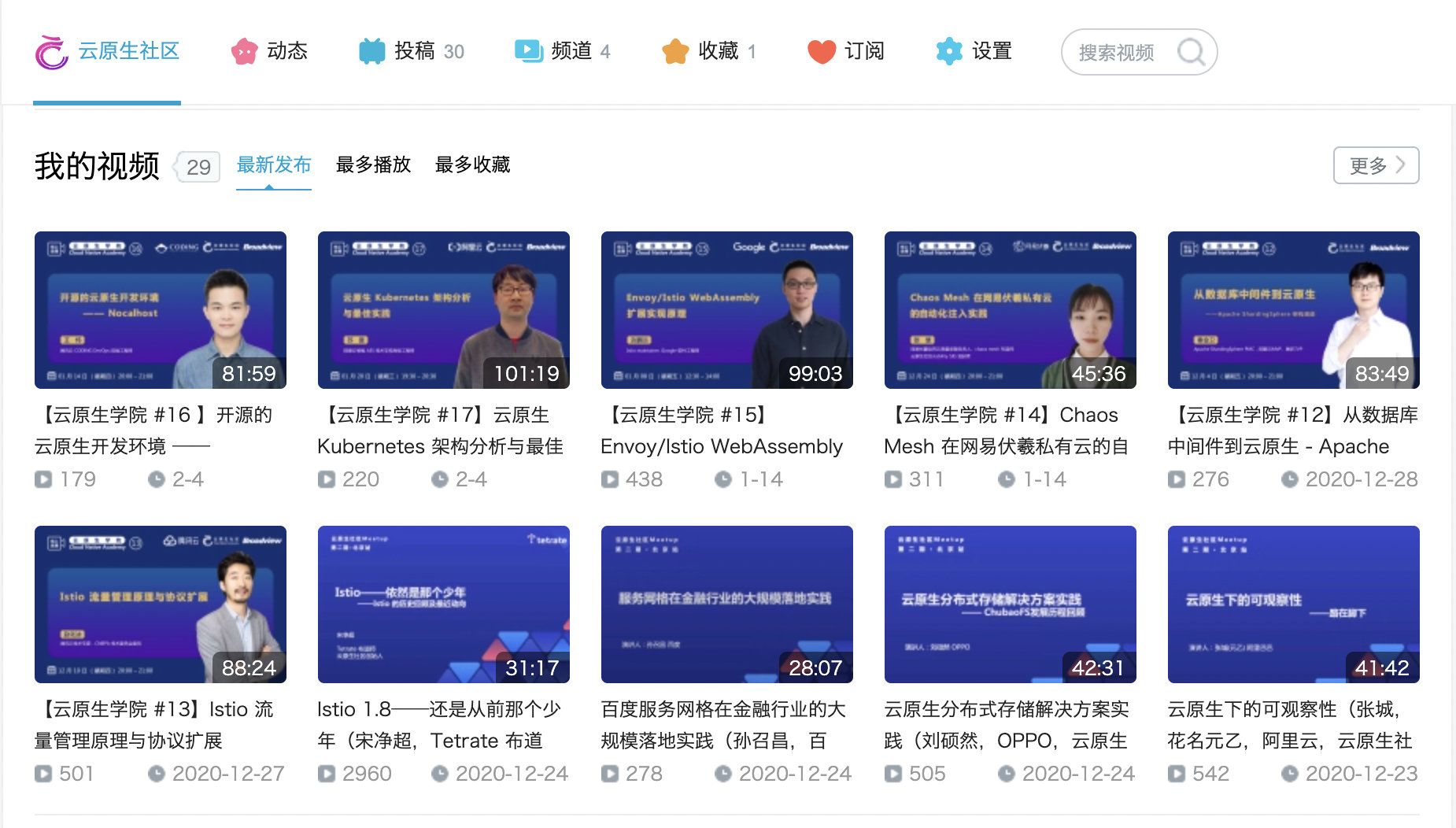Click the red heart 订阅 icon

pyautogui.click(x=821, y=51)
